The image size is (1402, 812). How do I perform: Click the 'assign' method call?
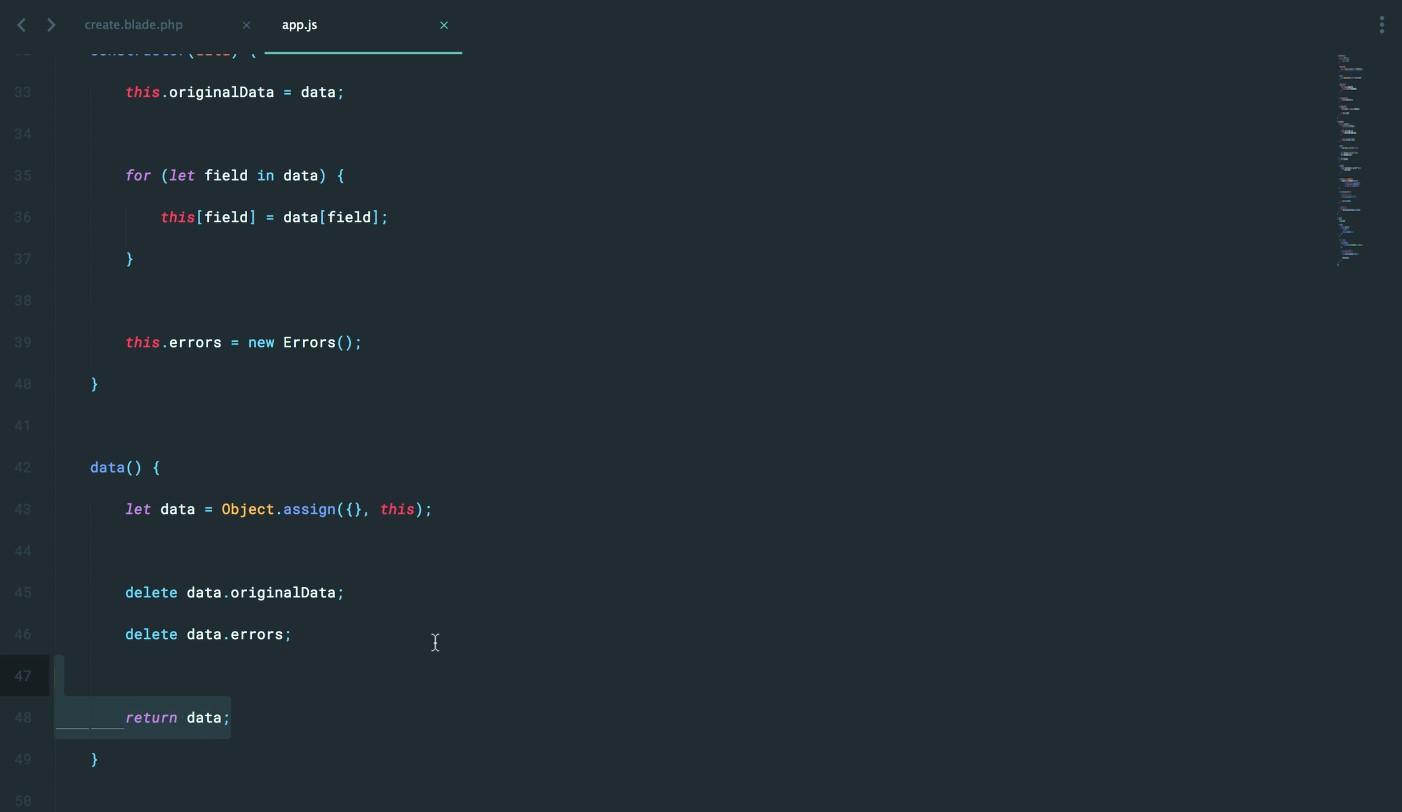coord(309,510)
